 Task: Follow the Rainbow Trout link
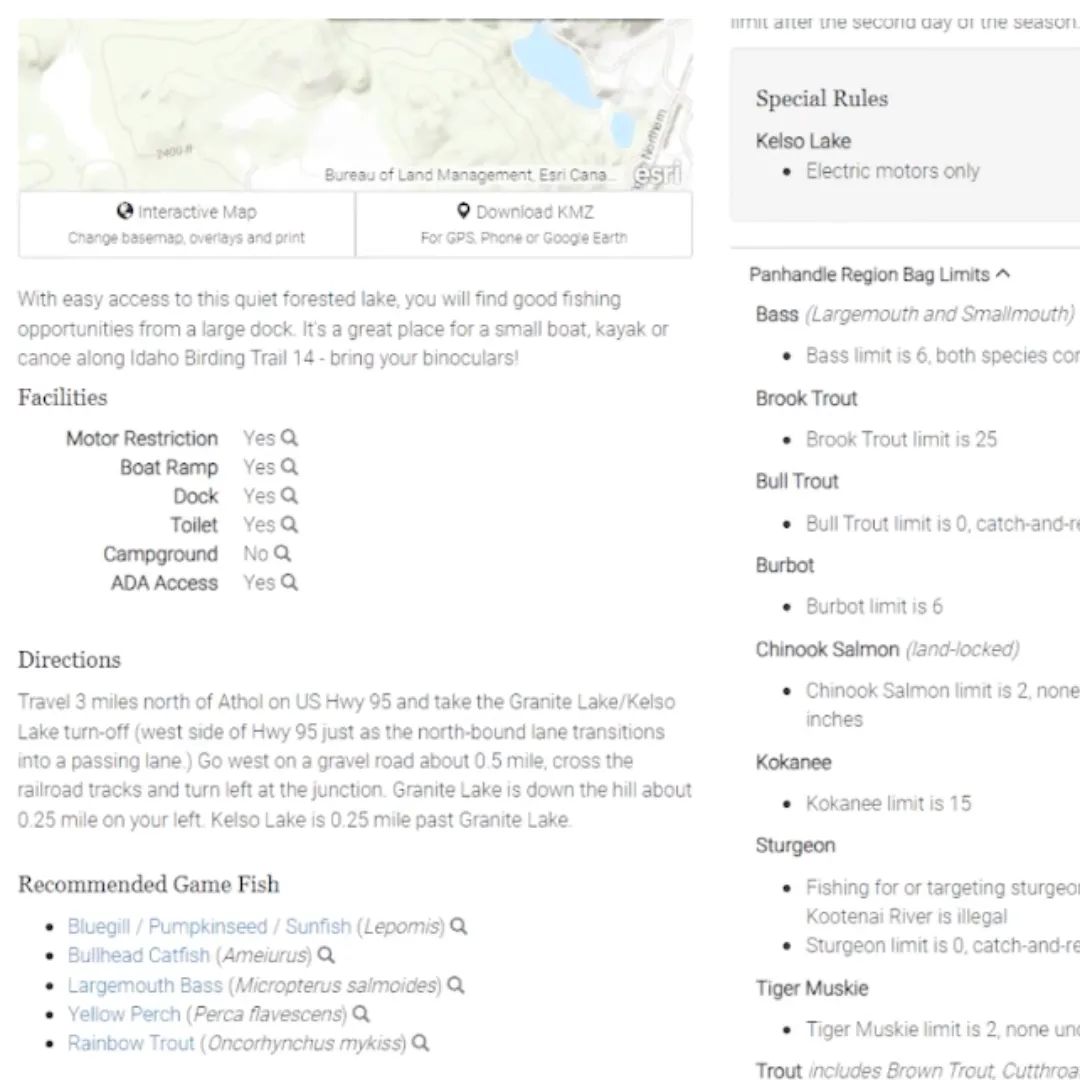pos(131,1043)
